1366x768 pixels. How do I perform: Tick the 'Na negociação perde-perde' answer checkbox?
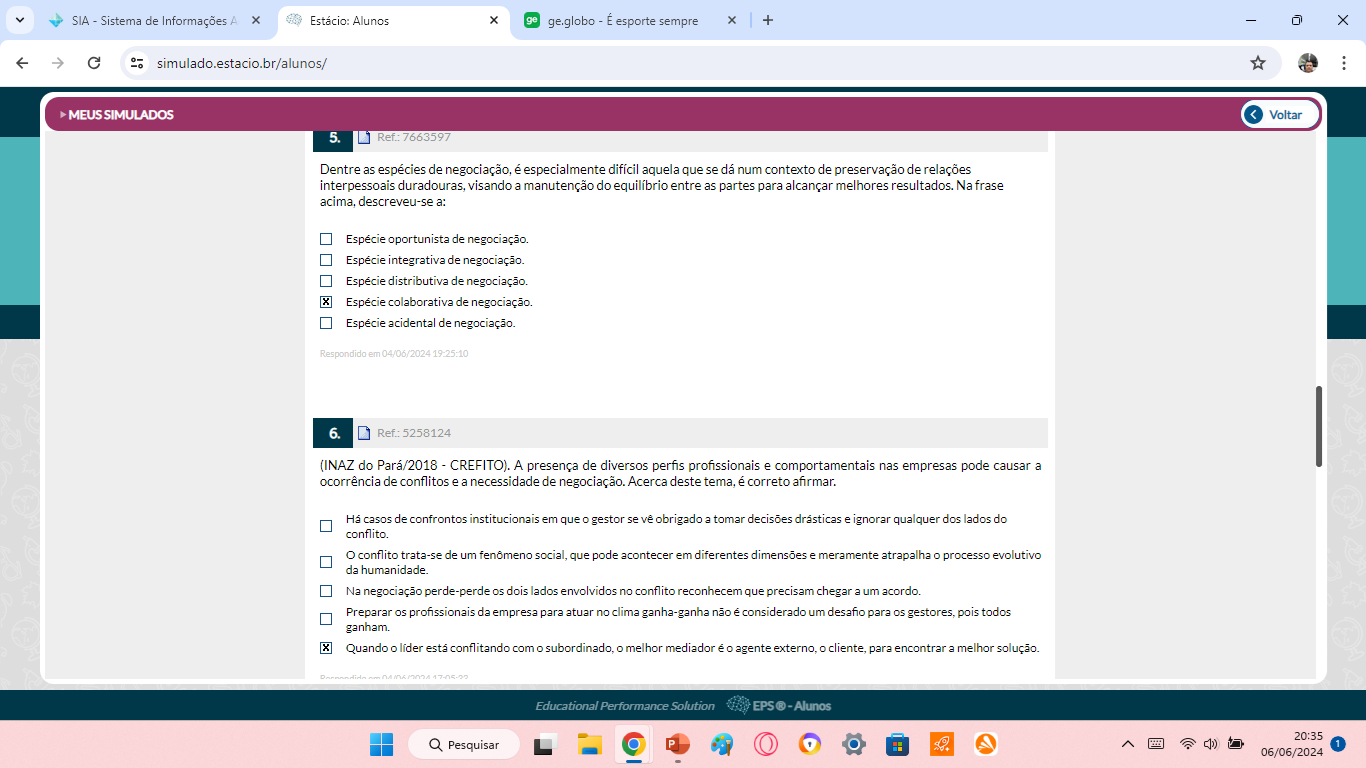[x=326, y=591]
